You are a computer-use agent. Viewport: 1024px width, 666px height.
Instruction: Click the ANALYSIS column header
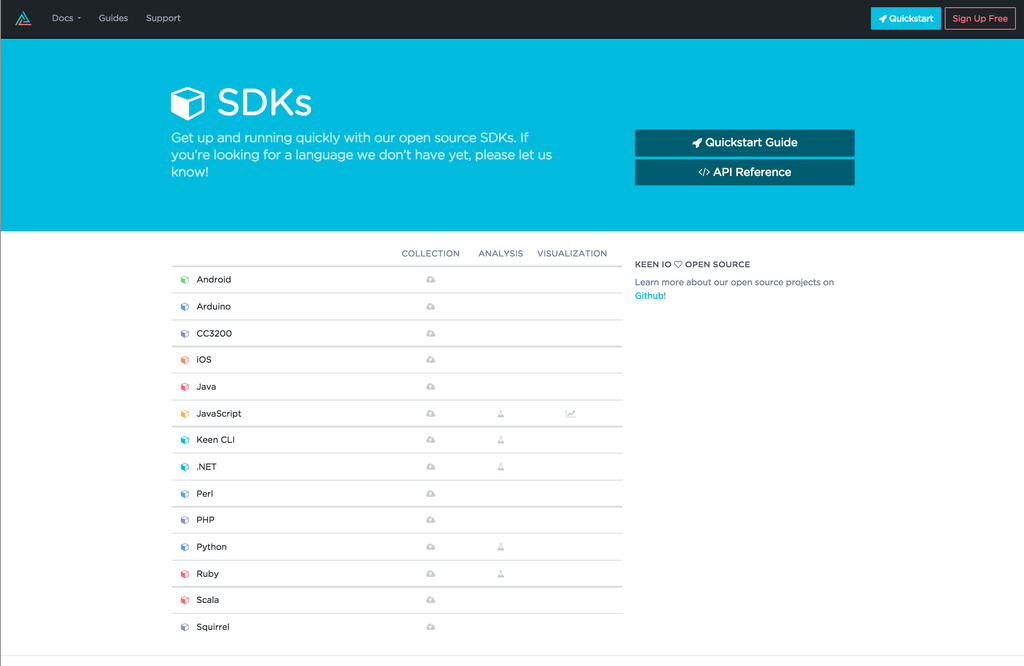click(x=501, y=253)
